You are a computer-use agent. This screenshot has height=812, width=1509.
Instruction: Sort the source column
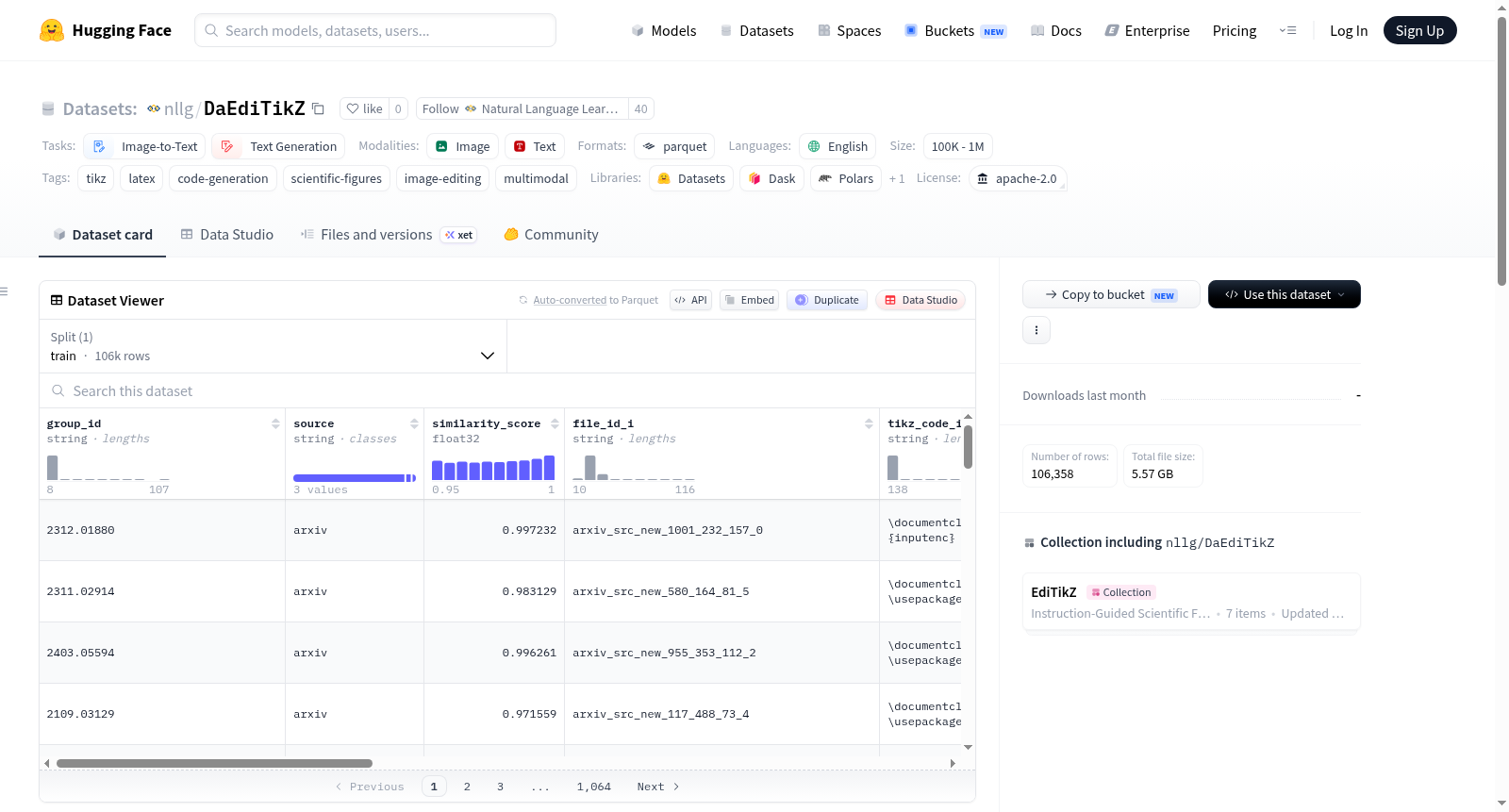coord(414,423)
